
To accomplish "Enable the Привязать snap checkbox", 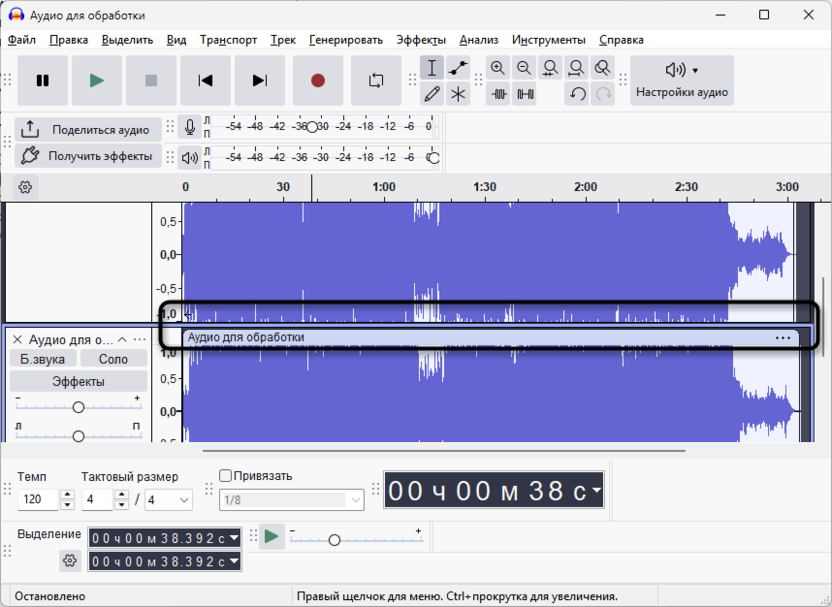I will pos(225,476).
